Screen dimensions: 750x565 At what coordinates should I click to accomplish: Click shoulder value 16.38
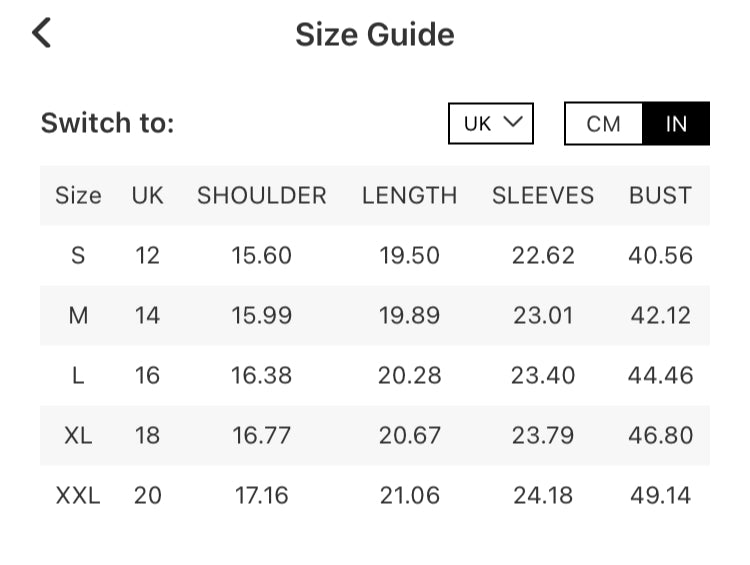[261, 376]
